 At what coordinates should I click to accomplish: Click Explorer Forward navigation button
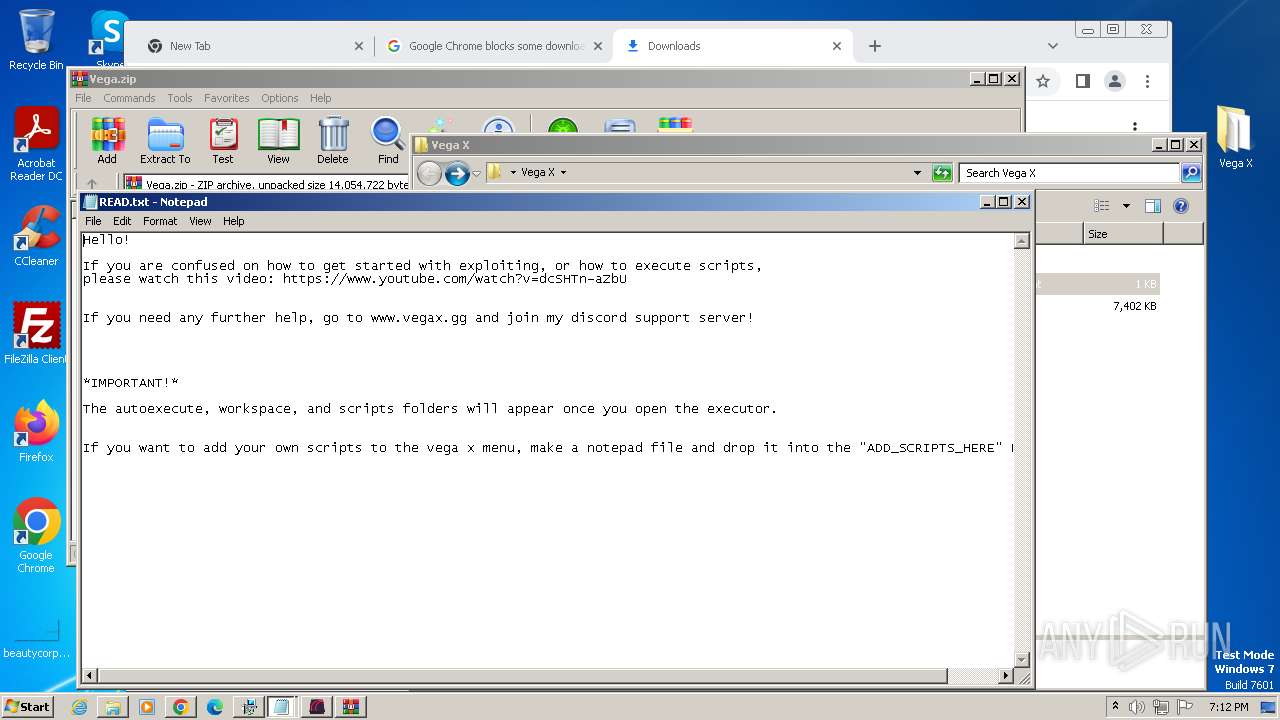pos(457,173)
